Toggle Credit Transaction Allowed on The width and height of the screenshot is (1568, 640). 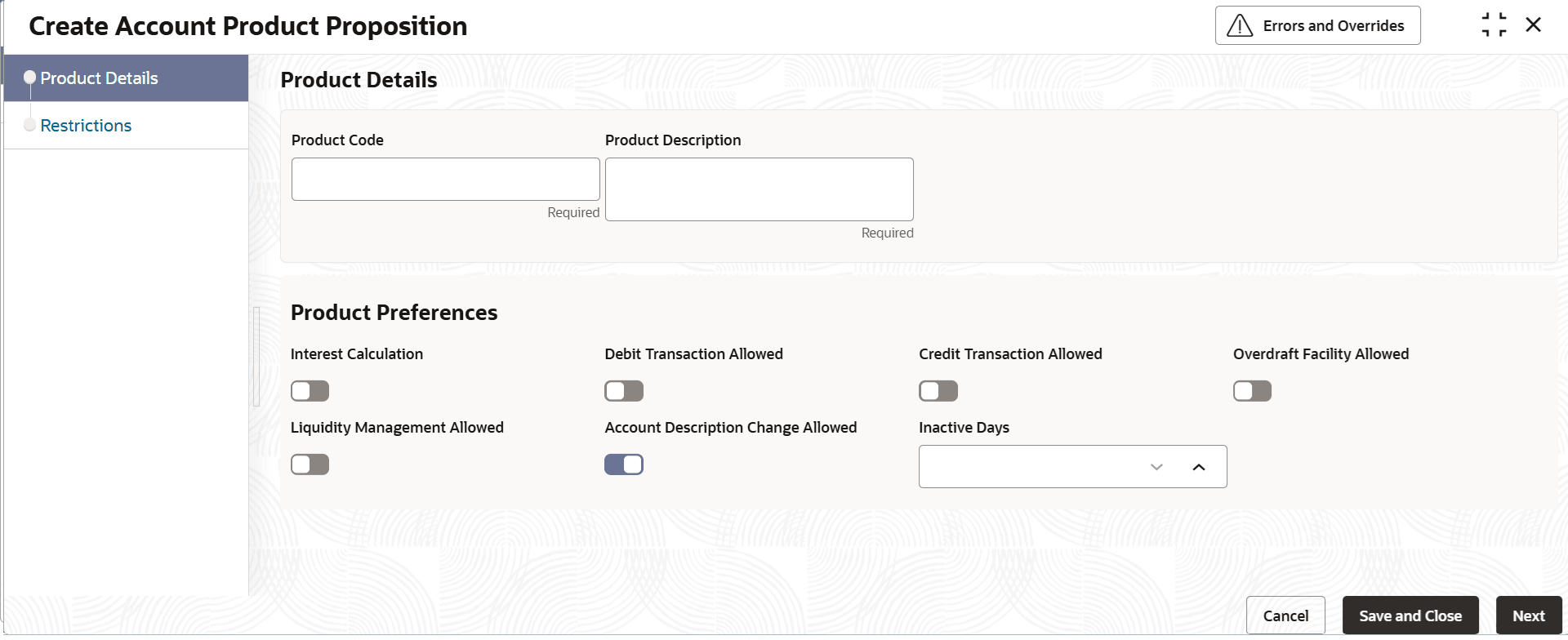[938, 391]
